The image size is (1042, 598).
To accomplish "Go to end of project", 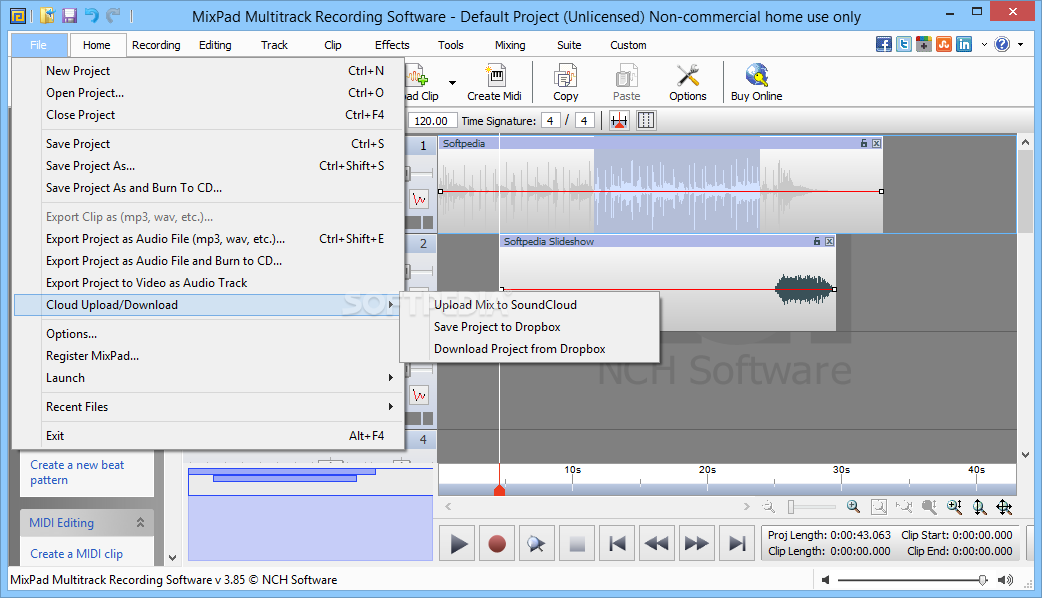I will pos(736,544).
